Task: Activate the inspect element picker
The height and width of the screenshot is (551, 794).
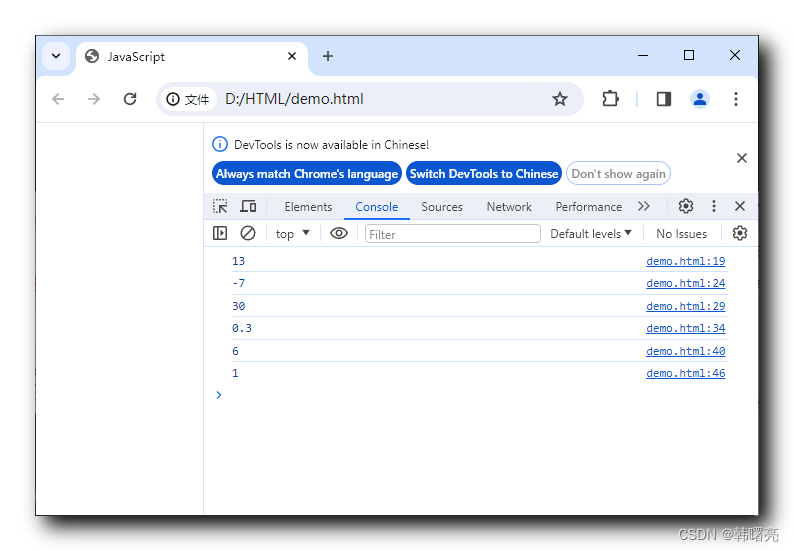Action: pyautogui.click(x=220, y=206)
